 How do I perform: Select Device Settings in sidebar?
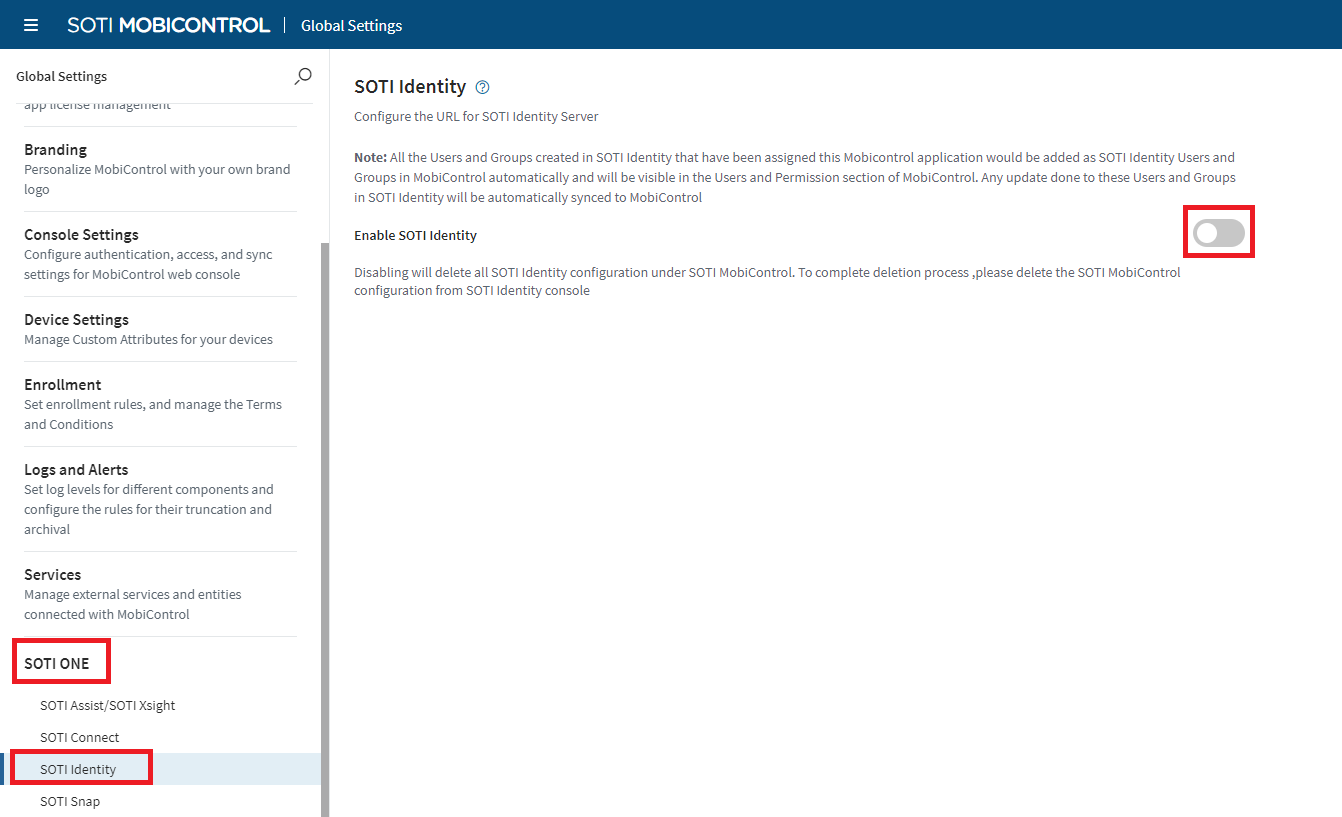pos(76,319)
